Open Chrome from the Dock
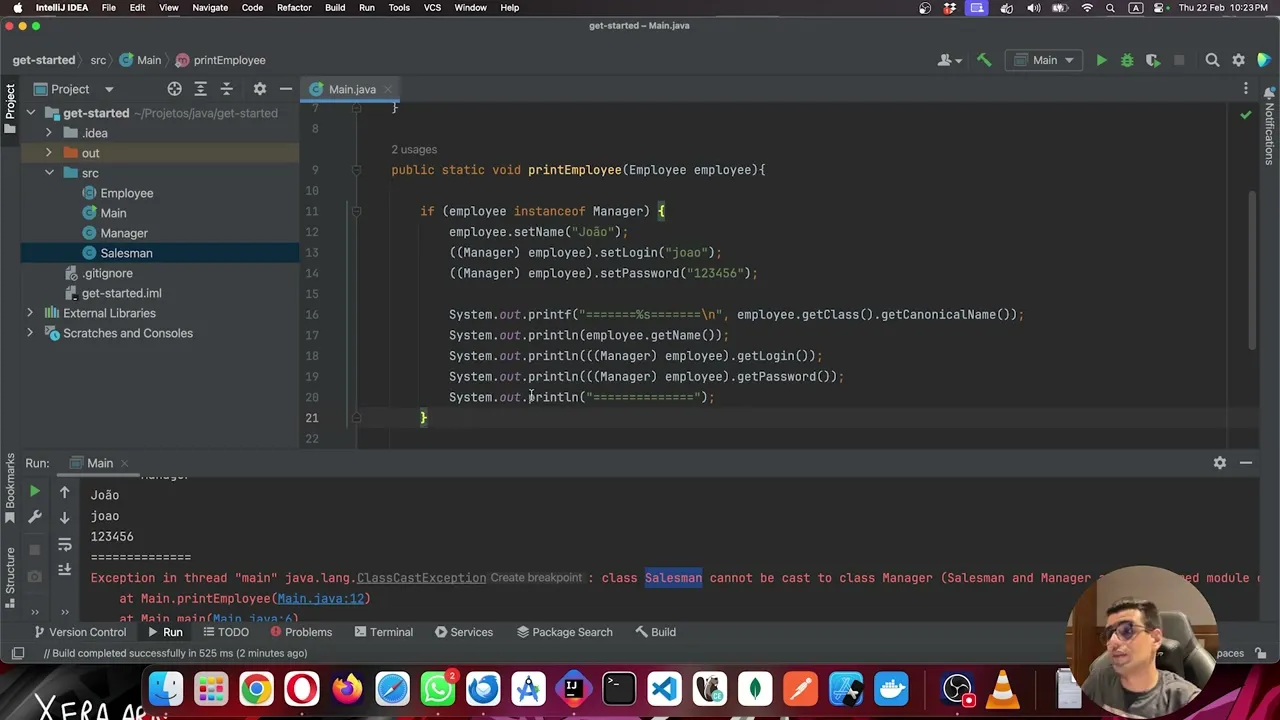 pyautogui.click(x=256, y=690)
